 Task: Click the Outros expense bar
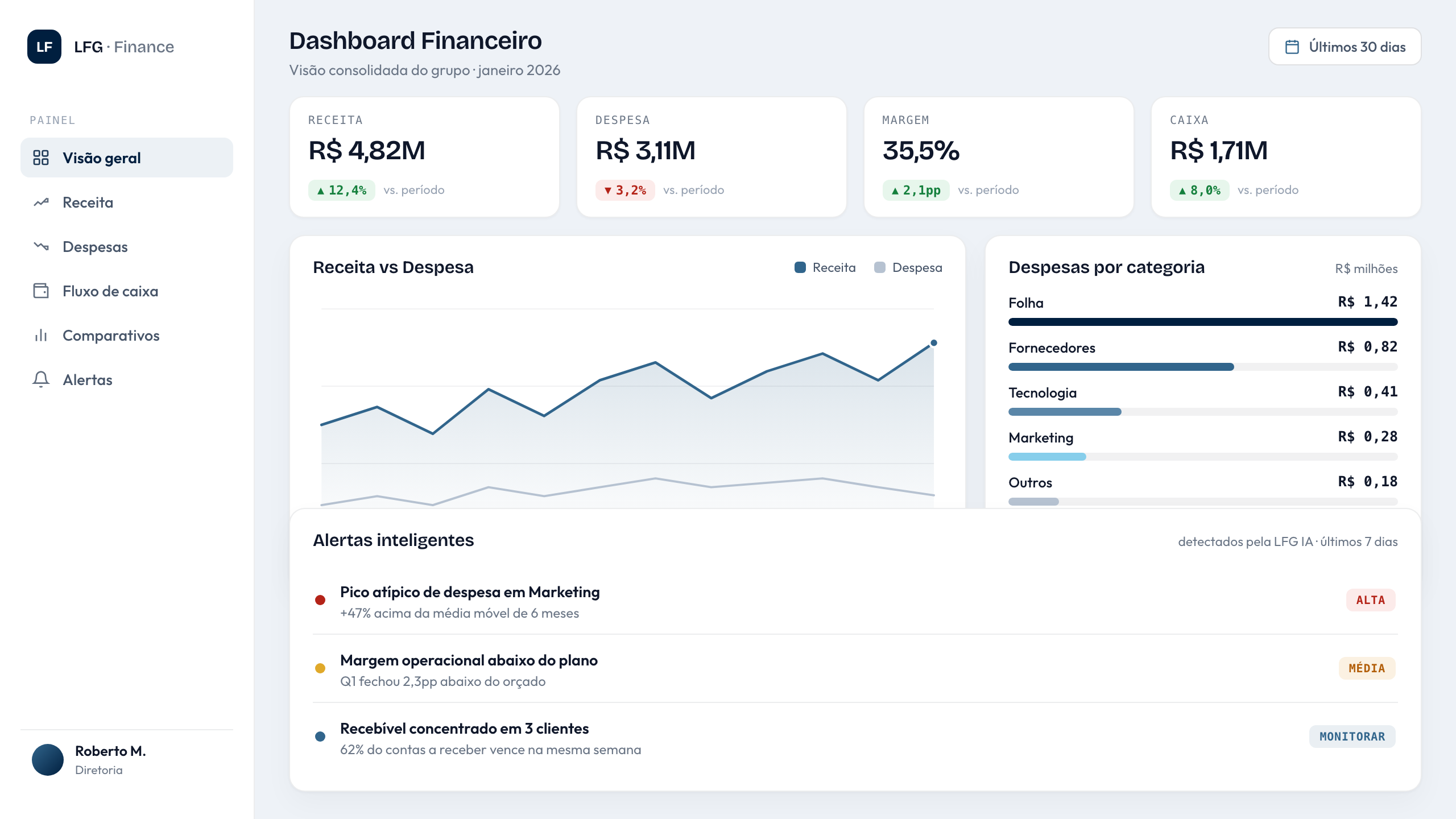click(1033, 502)
